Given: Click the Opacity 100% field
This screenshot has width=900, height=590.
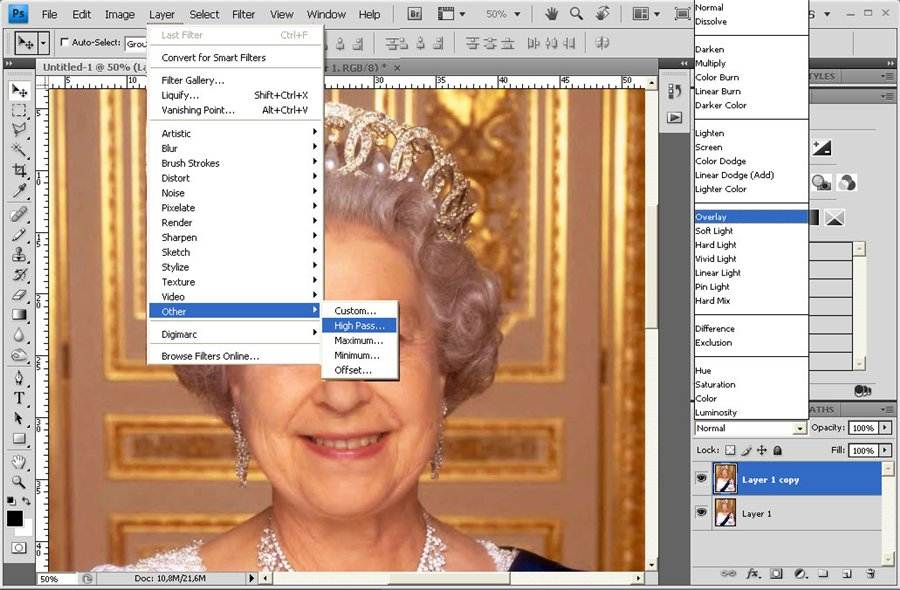Looking at the screenshot, I should pyautogui.click(x=863, y=428).
